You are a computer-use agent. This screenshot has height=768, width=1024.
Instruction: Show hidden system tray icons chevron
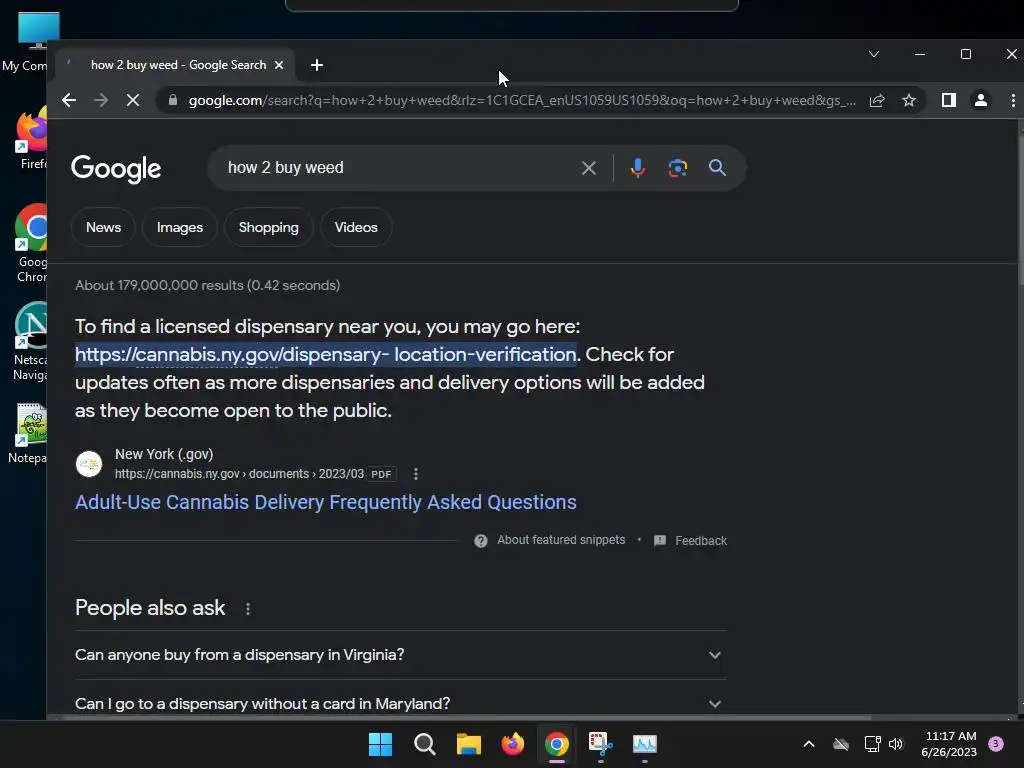pos(808,744)
